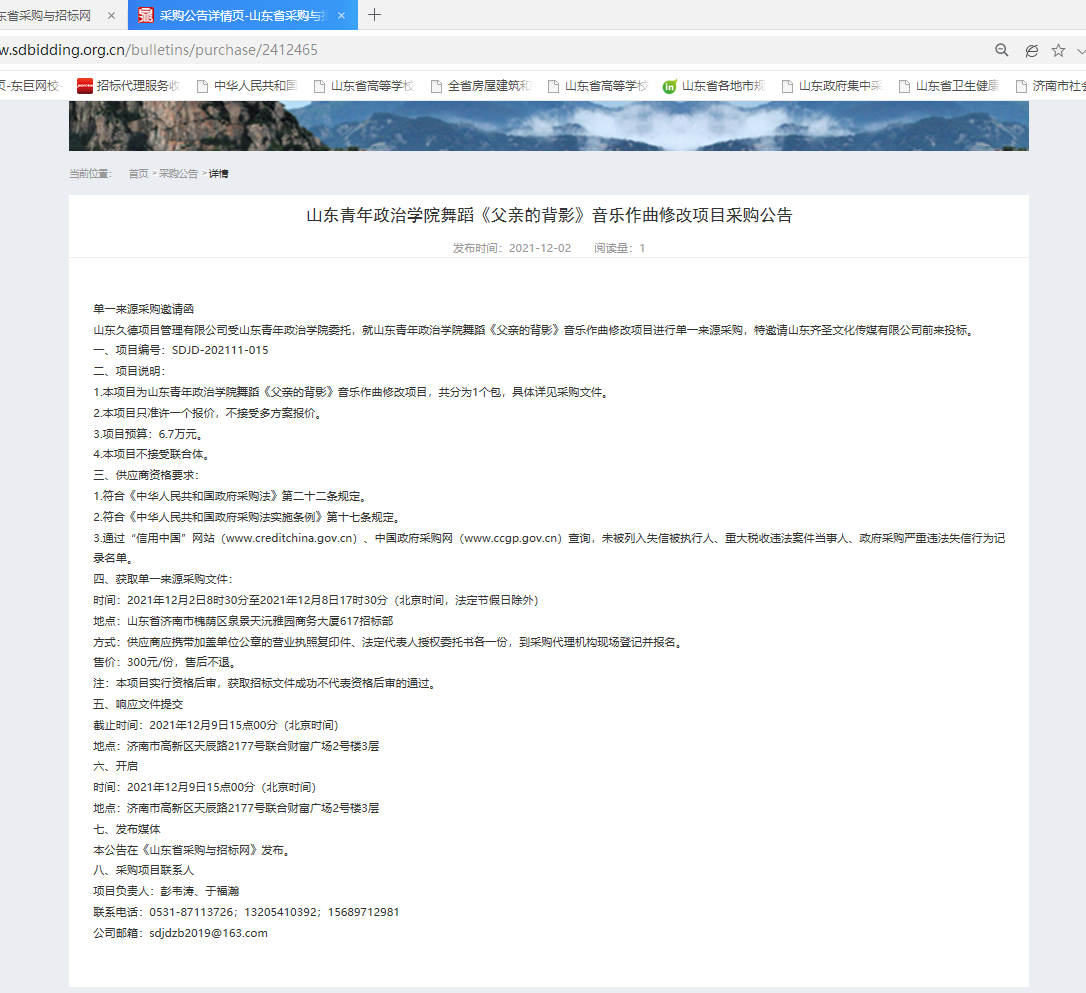
Task: Click the 首页 breadcrumb link
Action: pyautogui.click(x=138, y=174)
